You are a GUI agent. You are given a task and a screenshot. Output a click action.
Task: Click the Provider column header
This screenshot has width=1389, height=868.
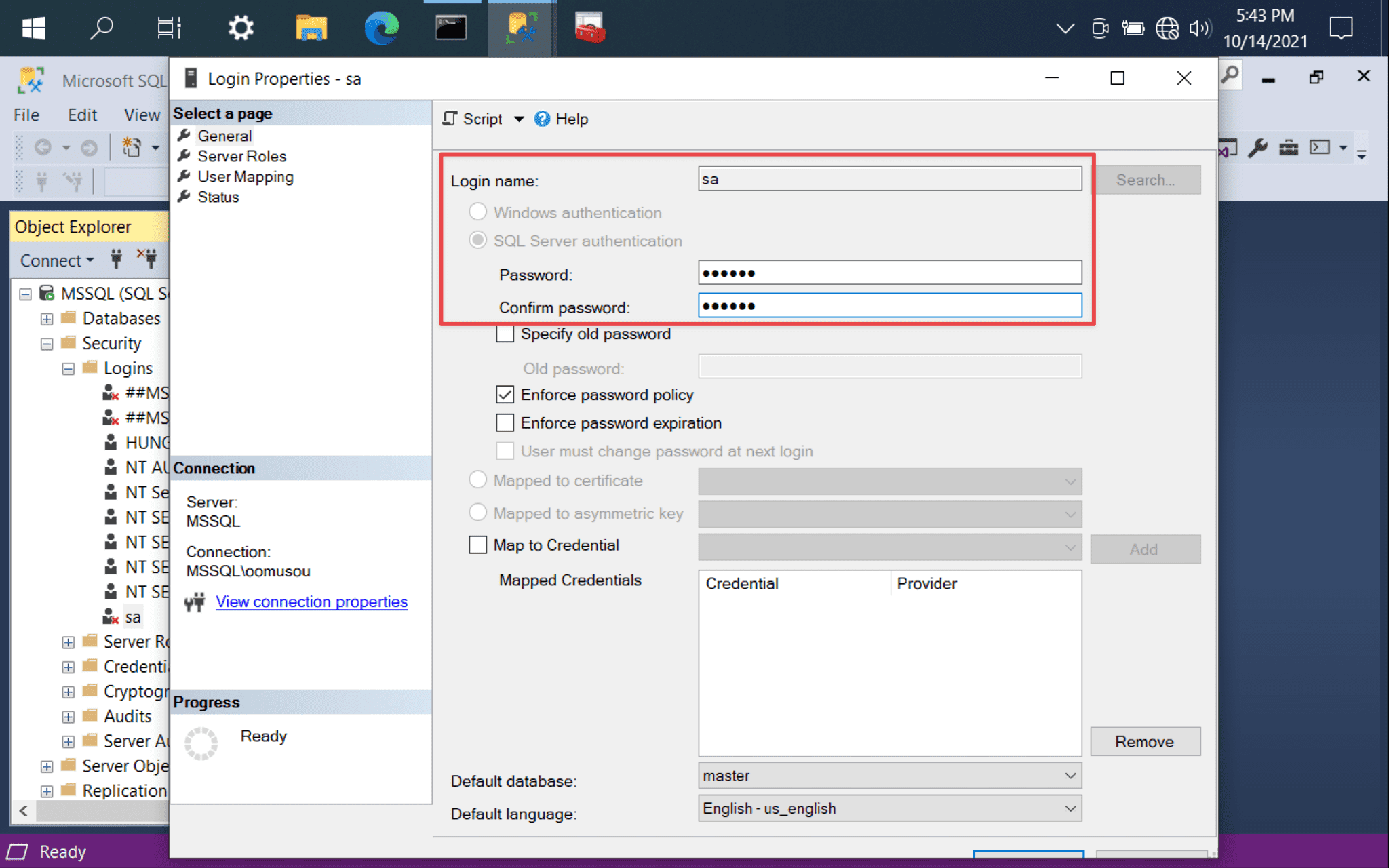(985, 583)
